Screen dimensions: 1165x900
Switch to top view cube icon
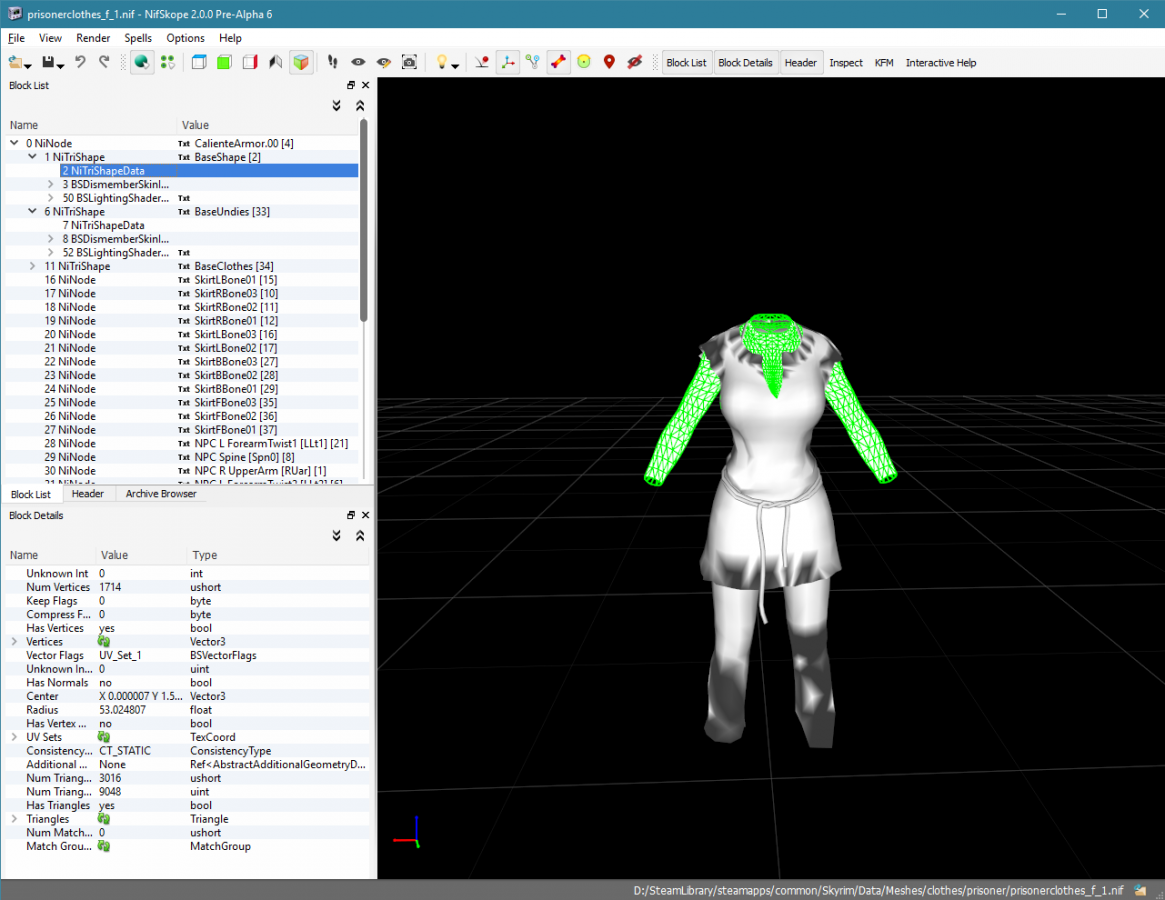coord(199,62)
